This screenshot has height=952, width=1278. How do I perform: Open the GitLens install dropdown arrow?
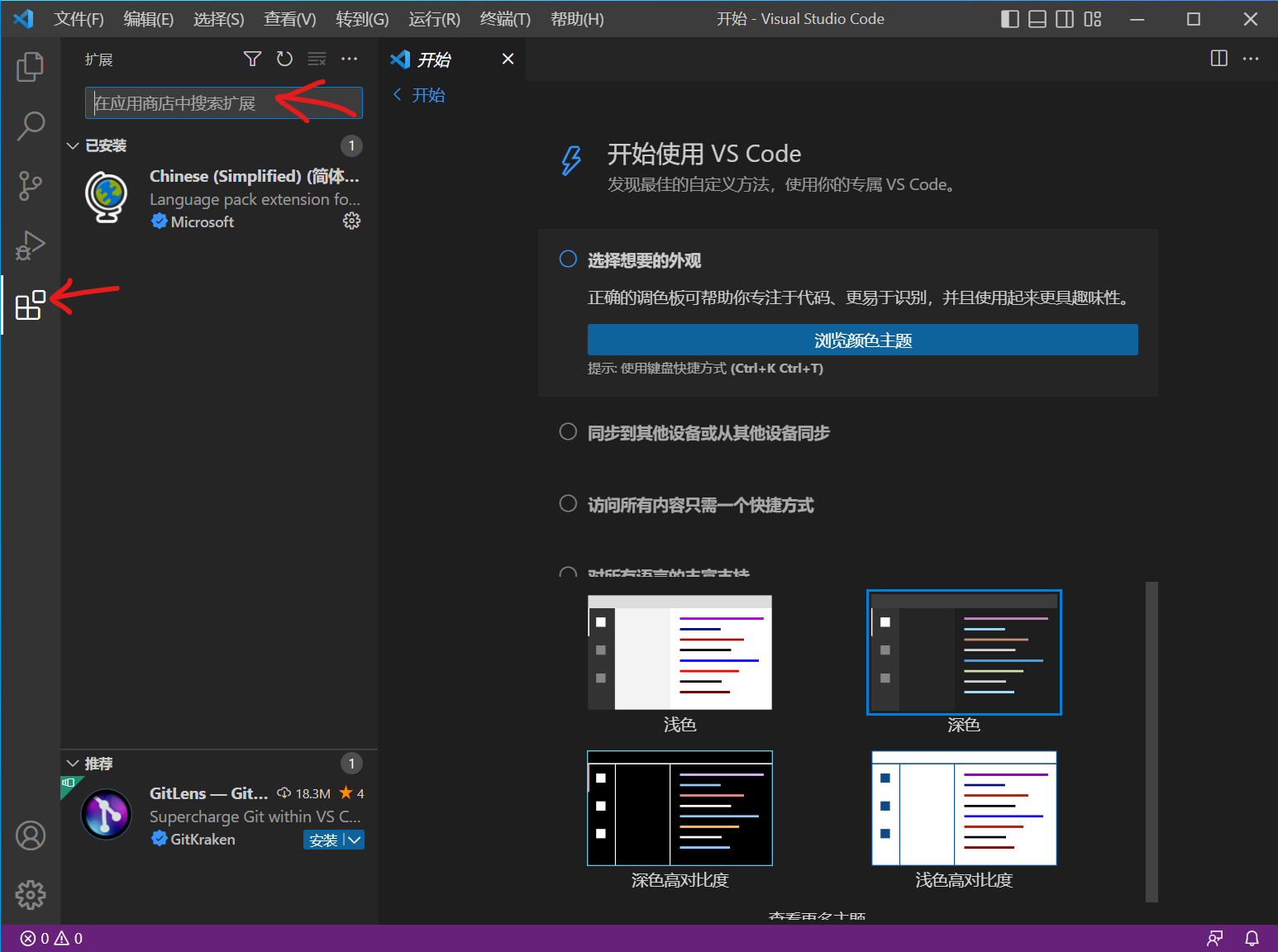pos(355,840)
